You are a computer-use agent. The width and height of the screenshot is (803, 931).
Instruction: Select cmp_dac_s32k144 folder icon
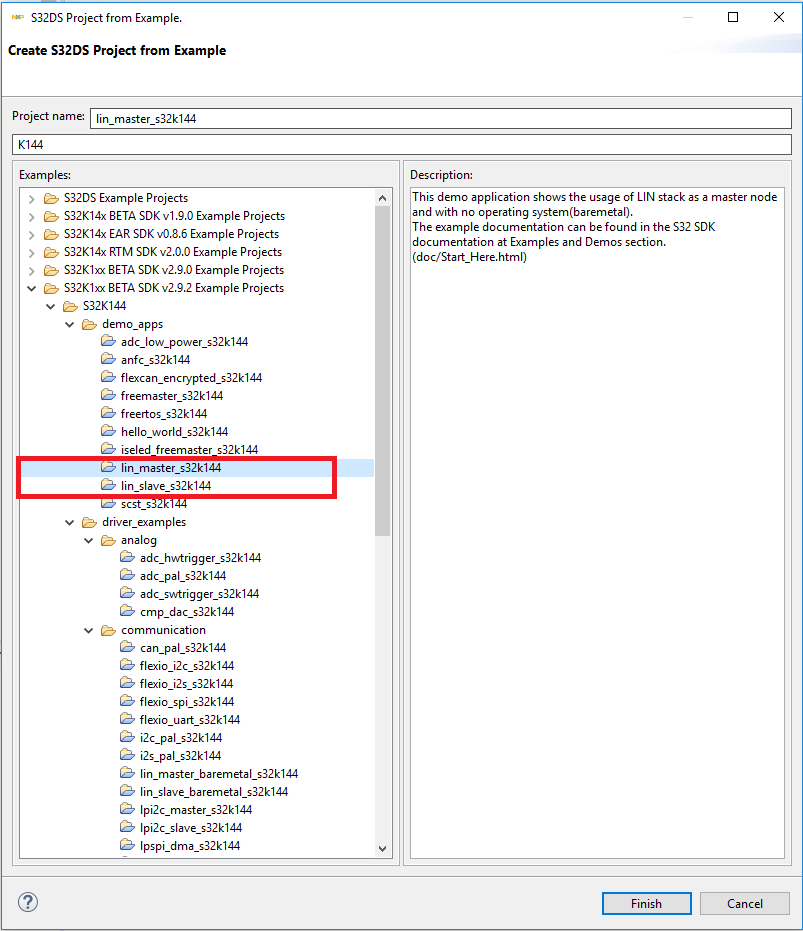coord(127,611)
